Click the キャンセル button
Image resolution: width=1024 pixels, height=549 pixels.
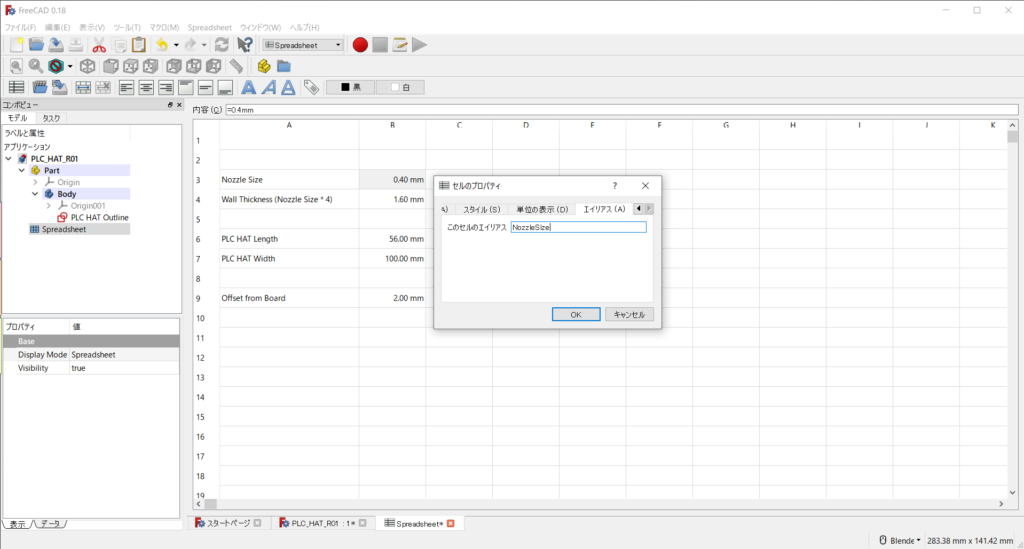(x=629, y=314)
